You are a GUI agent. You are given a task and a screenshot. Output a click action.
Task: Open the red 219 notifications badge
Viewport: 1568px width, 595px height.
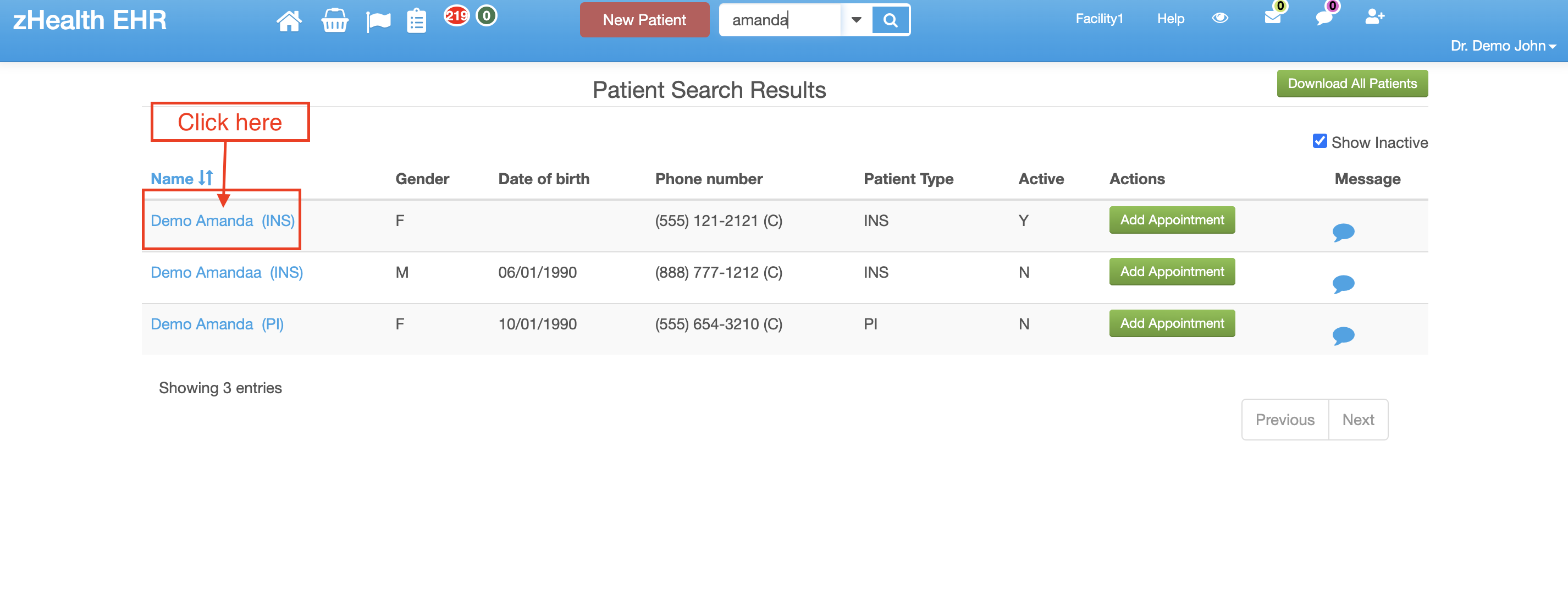pos(456,15)
